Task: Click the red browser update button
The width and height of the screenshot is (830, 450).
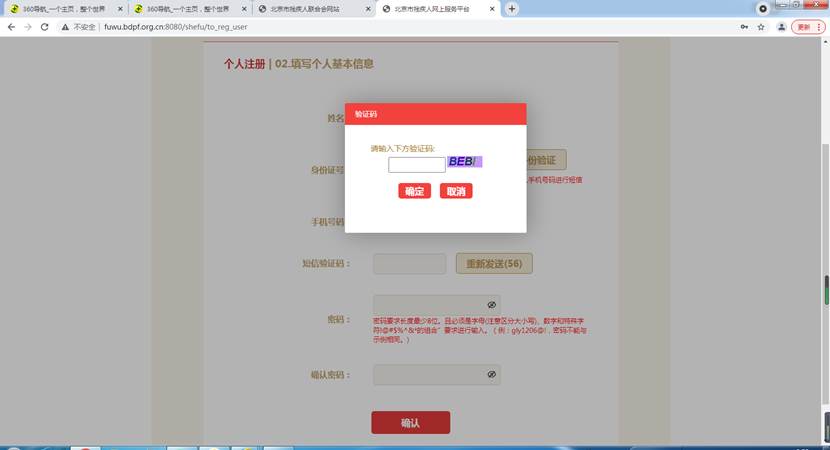Action: click(808, 27)
